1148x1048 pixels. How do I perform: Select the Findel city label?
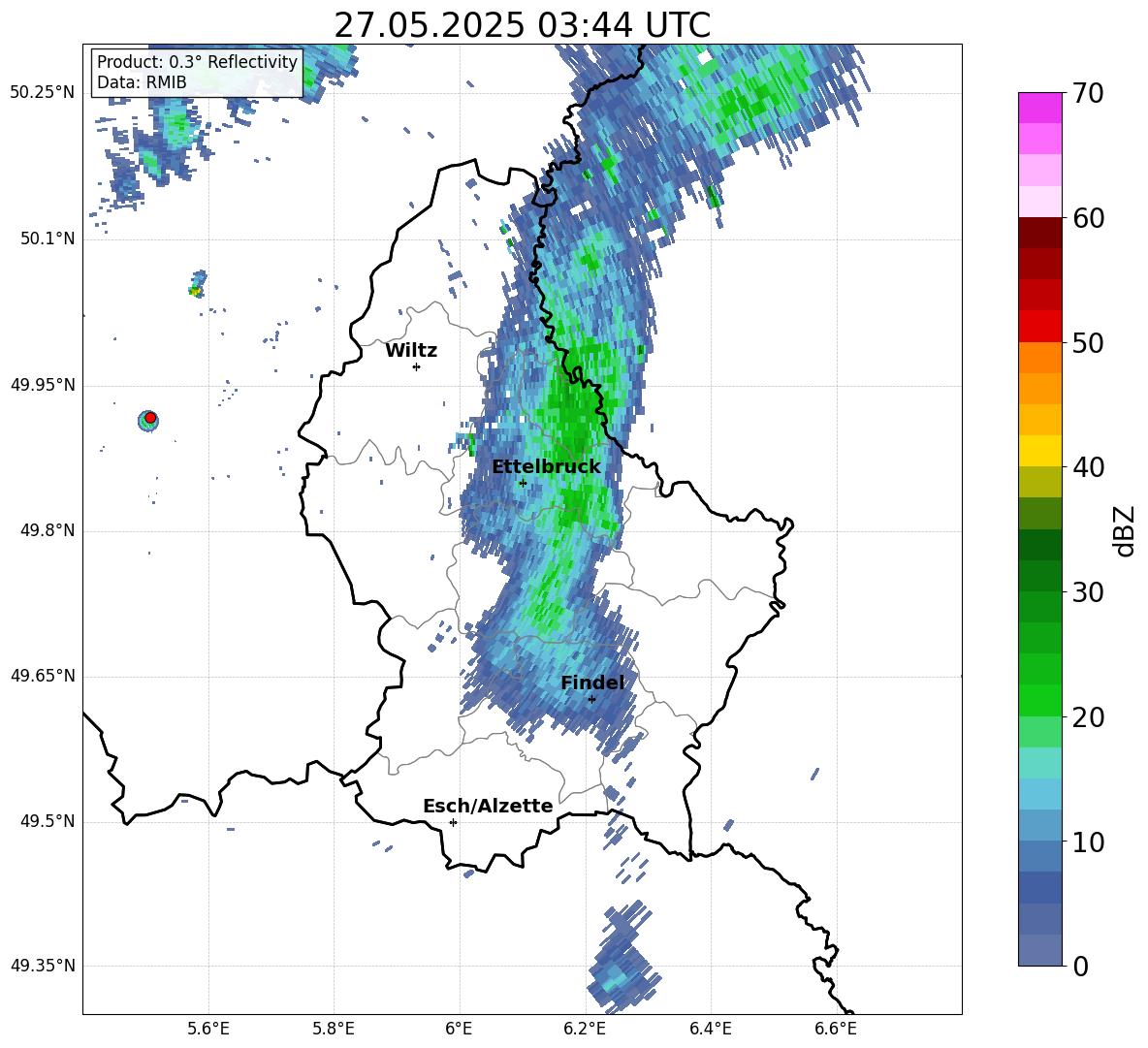592,683
